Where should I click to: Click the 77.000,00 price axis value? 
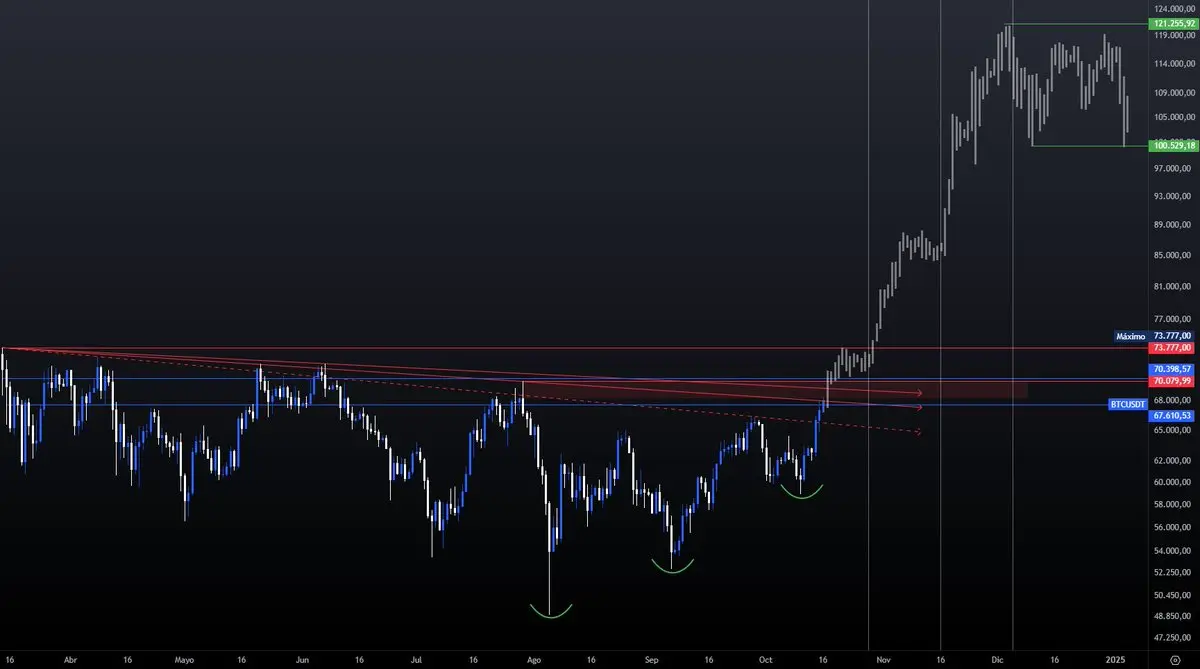[1173, 320]
